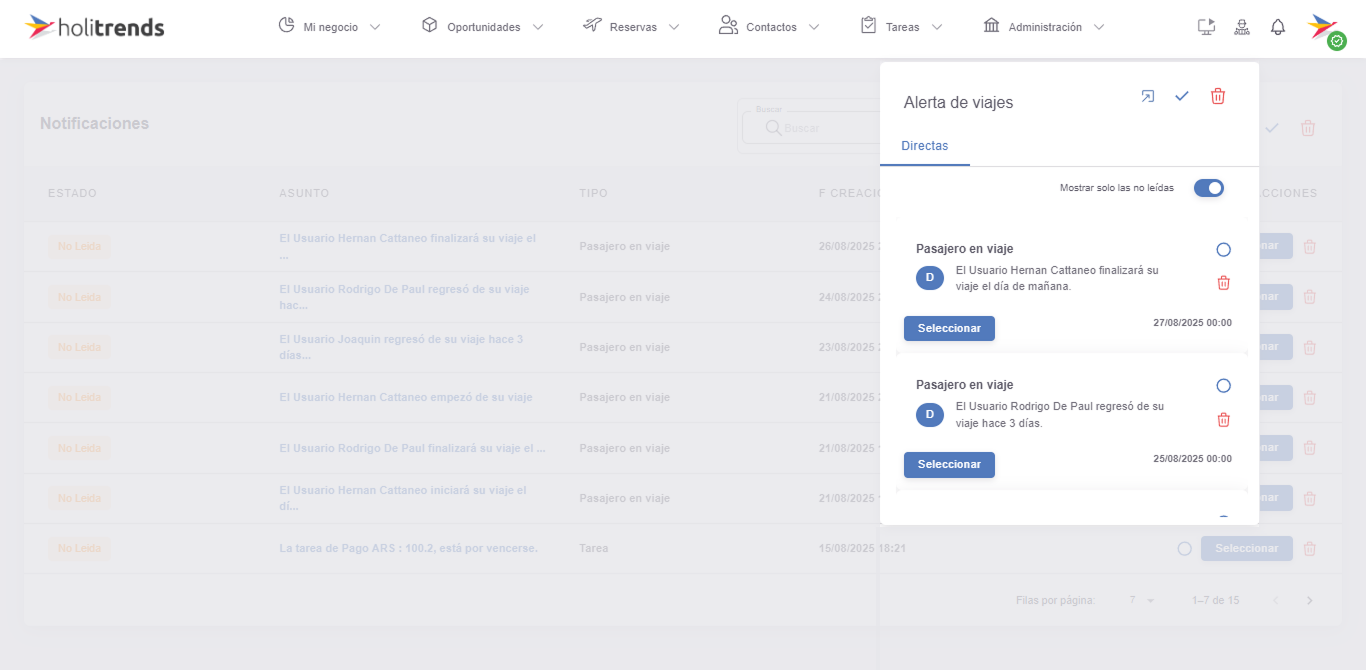Open the Reservas dropdown menu
Screen dimensions: 1366x670
(x=631, y=27)
